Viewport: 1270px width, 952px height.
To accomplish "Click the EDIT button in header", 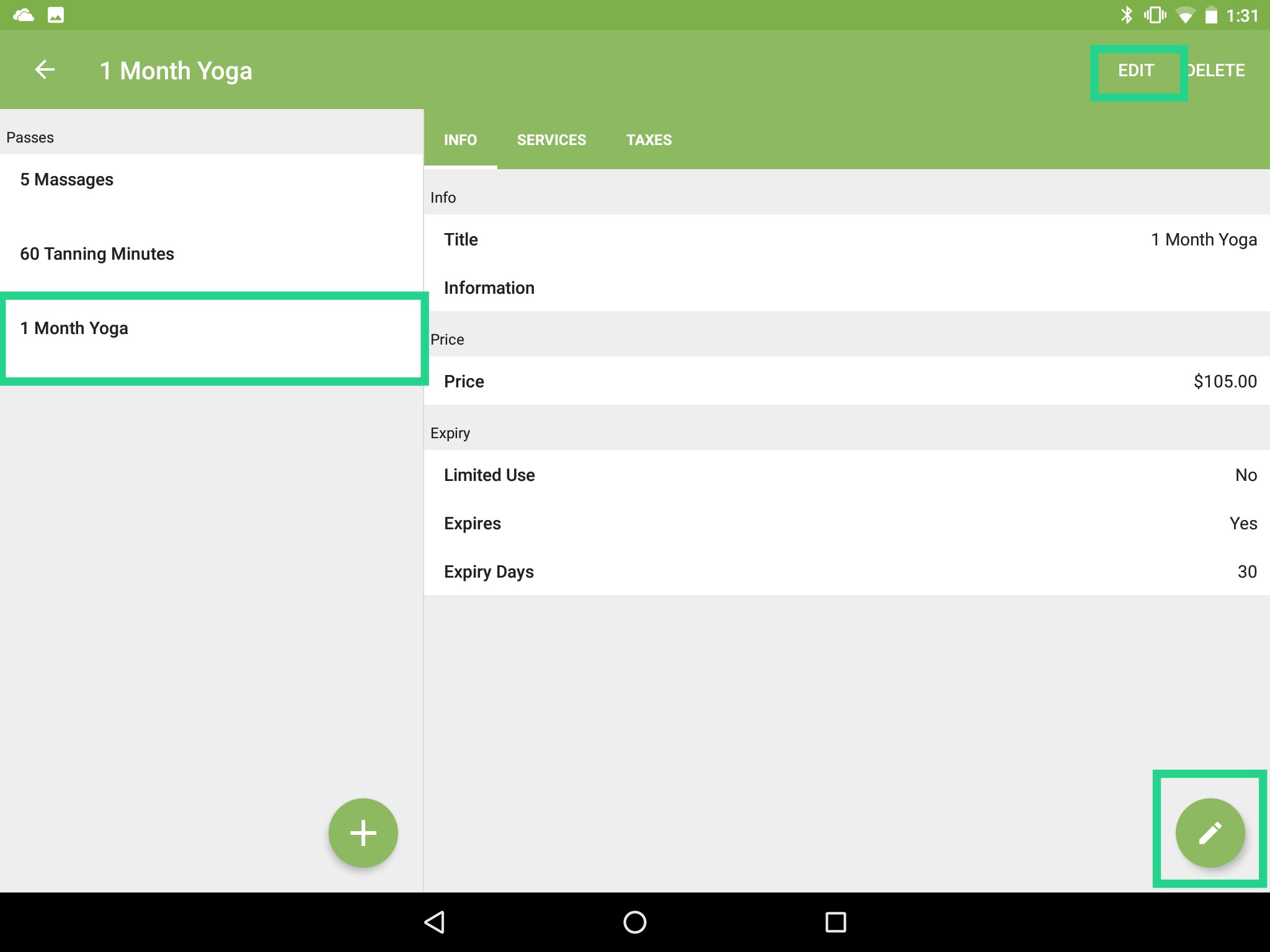I will (x=1135, y=71).
